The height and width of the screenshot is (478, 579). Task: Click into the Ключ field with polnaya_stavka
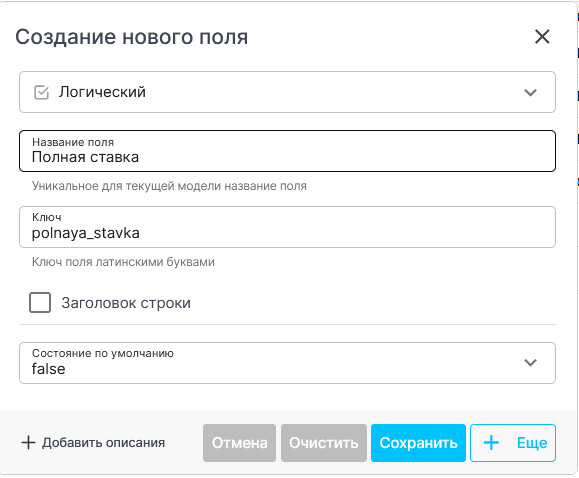[287, 227]
